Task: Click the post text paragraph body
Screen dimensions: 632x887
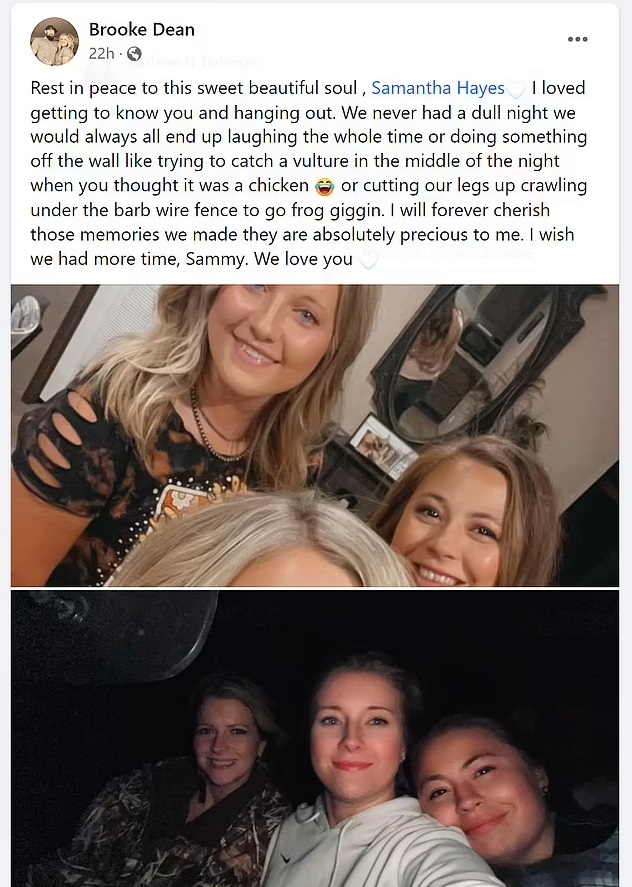Action: [x=309, y=174]
